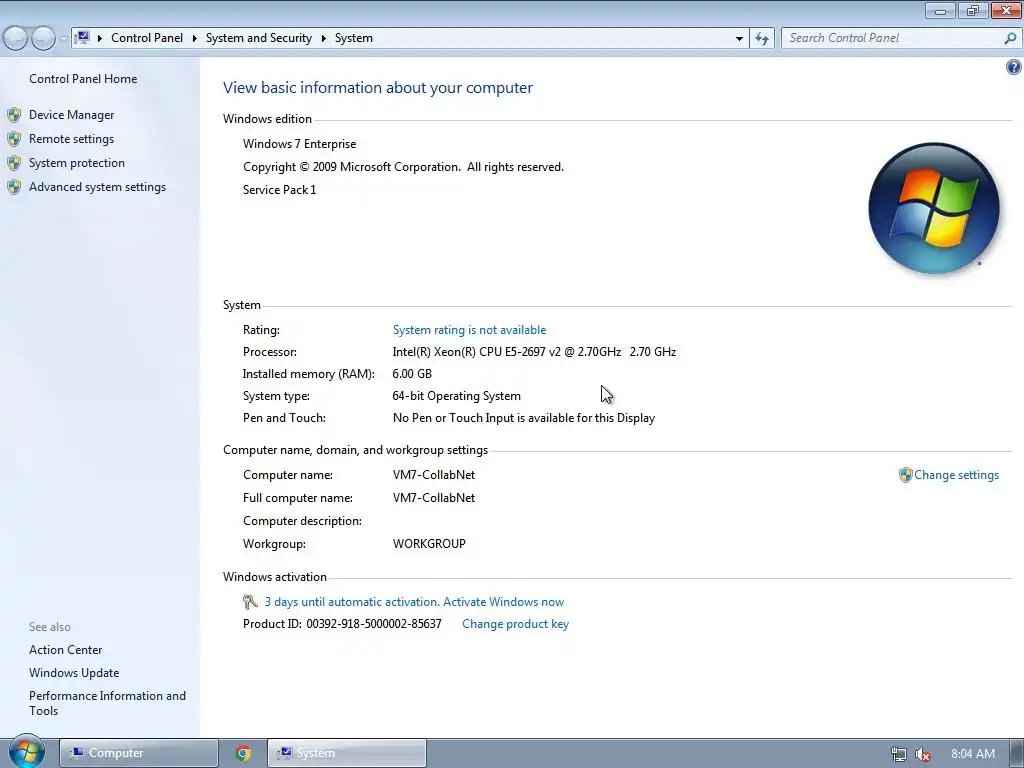Screen dimensions: 1024x768
Task: Open the address bar history dropdown
Action: 739,39
